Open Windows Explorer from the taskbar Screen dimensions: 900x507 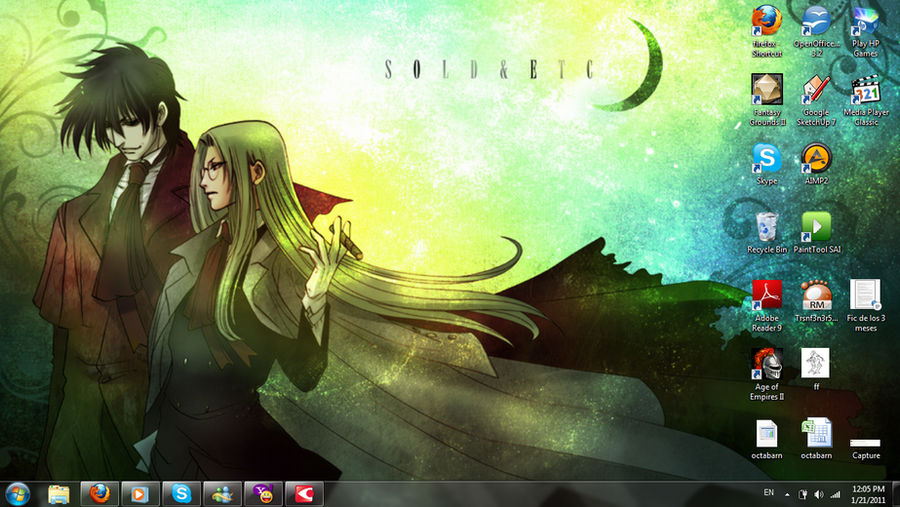(59, 494)
